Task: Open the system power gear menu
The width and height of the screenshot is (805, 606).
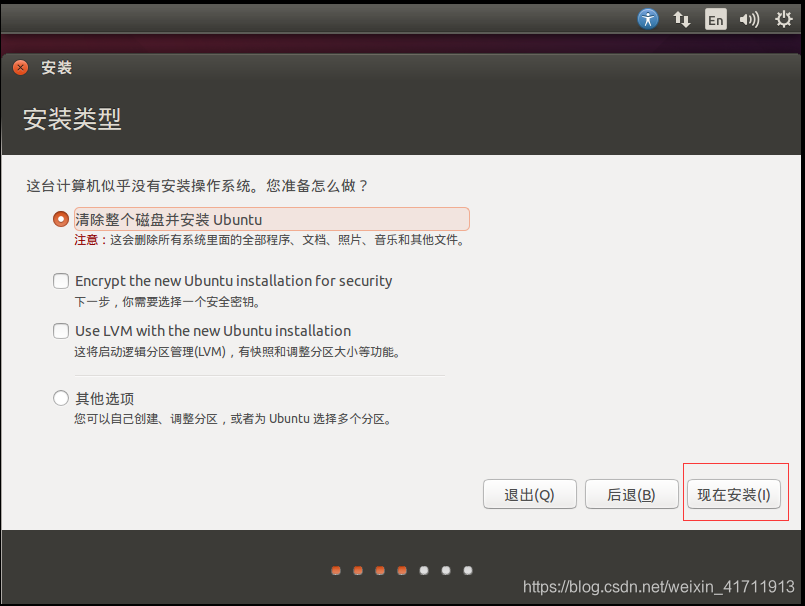Action: 783,20
